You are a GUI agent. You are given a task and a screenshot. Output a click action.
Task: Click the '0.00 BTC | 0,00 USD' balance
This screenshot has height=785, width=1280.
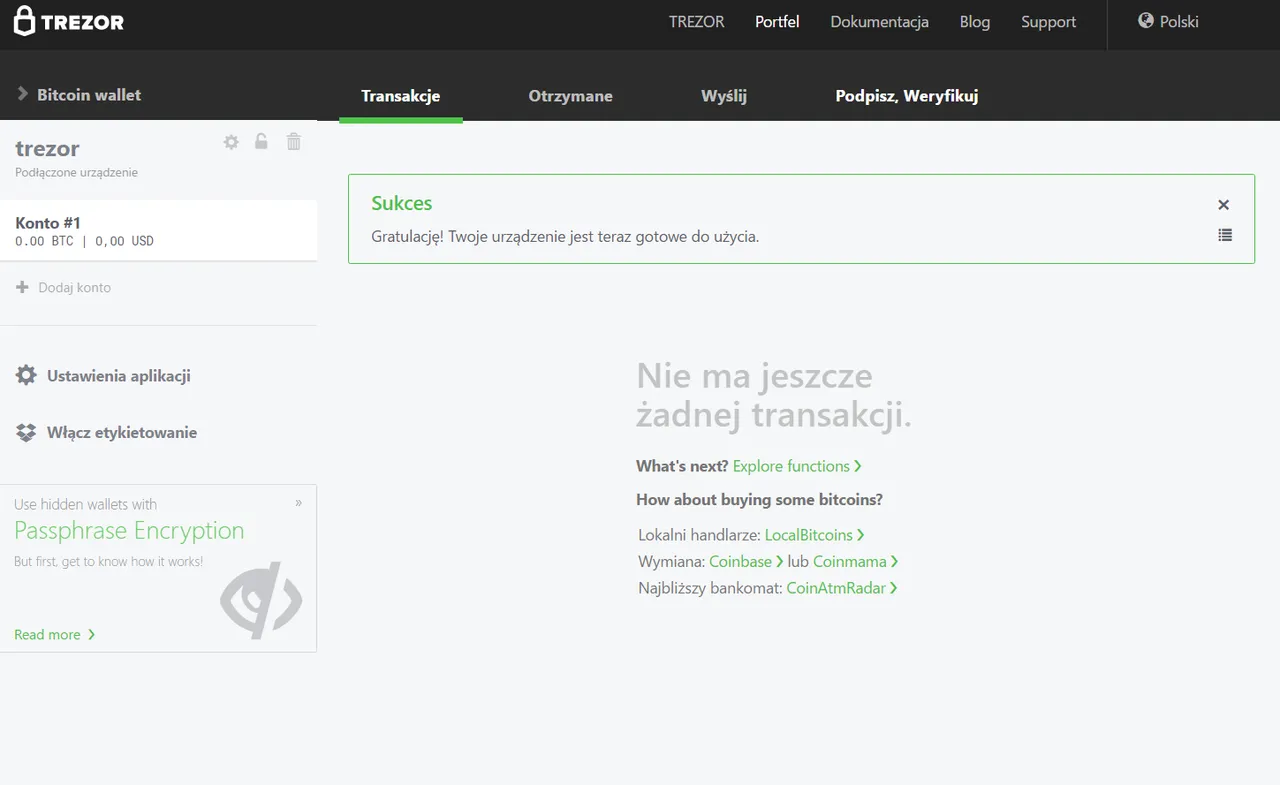84,241
